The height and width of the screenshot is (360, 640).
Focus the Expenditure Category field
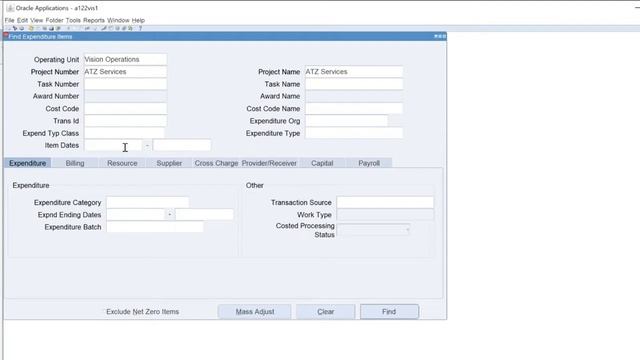point(148,202)
